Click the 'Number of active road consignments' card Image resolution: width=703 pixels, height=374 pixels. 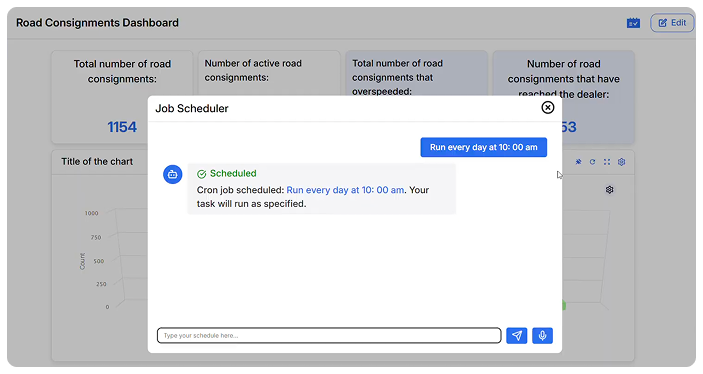(x=269, y=73)
